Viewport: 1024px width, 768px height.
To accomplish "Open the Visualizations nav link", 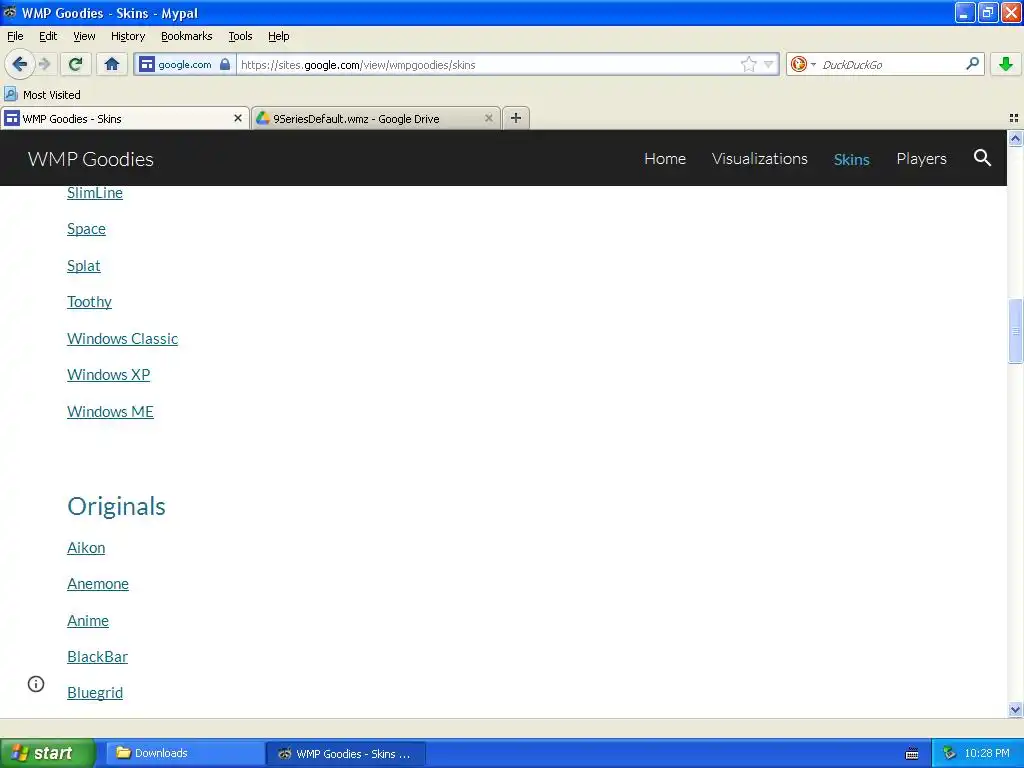I will (760, 159).
